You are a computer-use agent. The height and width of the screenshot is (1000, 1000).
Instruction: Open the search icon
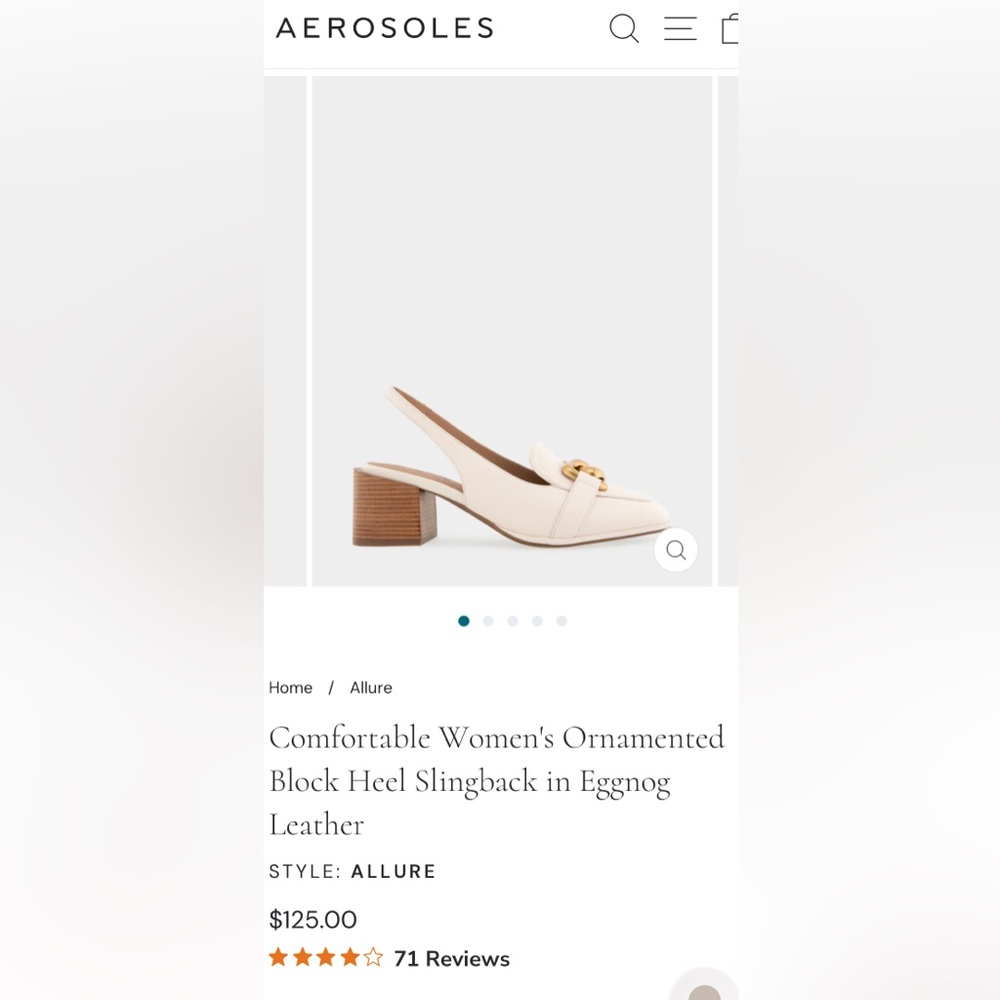click(x=624, y=29)
